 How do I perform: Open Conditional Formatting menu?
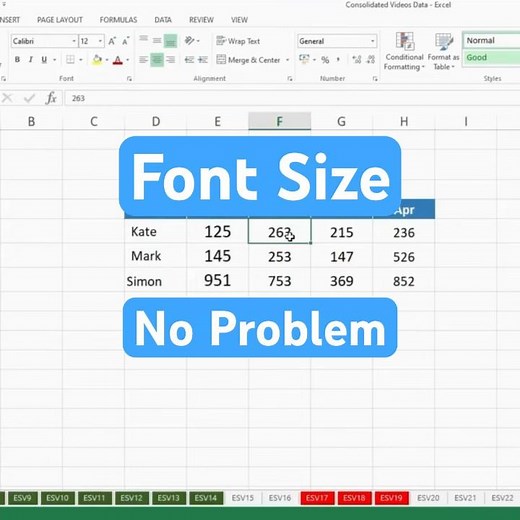tap(404, 51)
